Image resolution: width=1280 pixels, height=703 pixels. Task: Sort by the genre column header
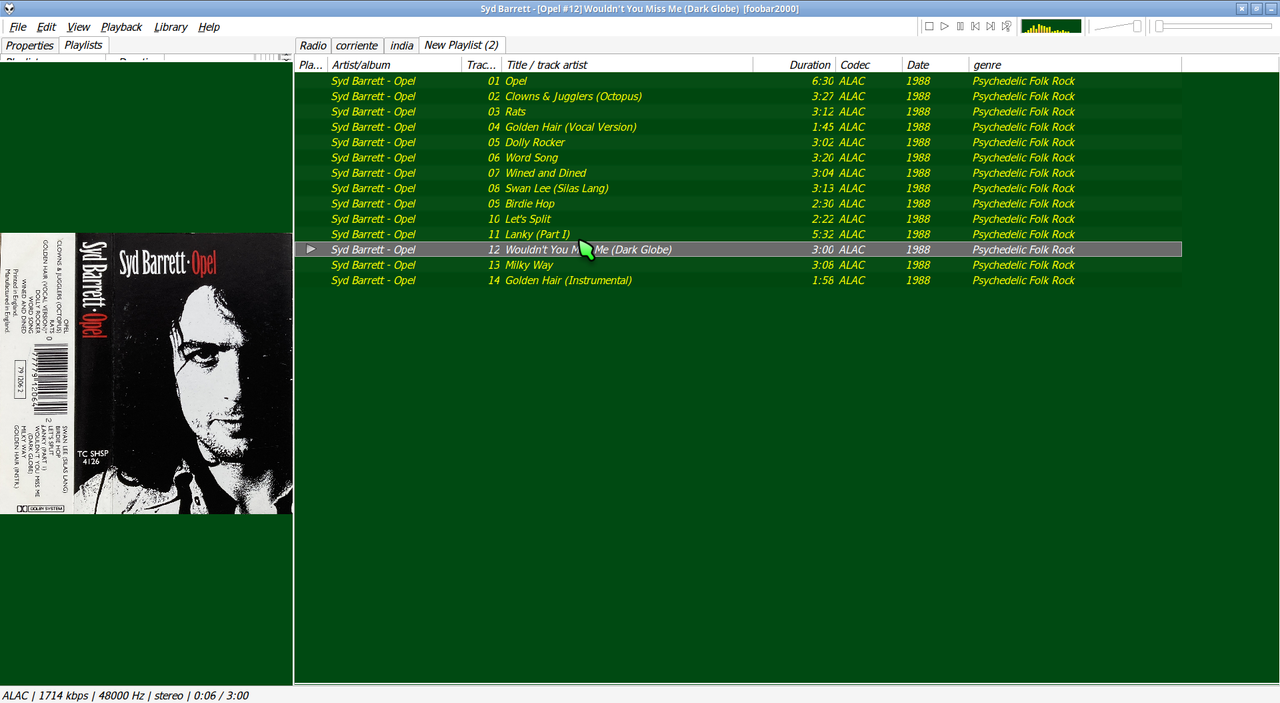[x=1075, y=65]
